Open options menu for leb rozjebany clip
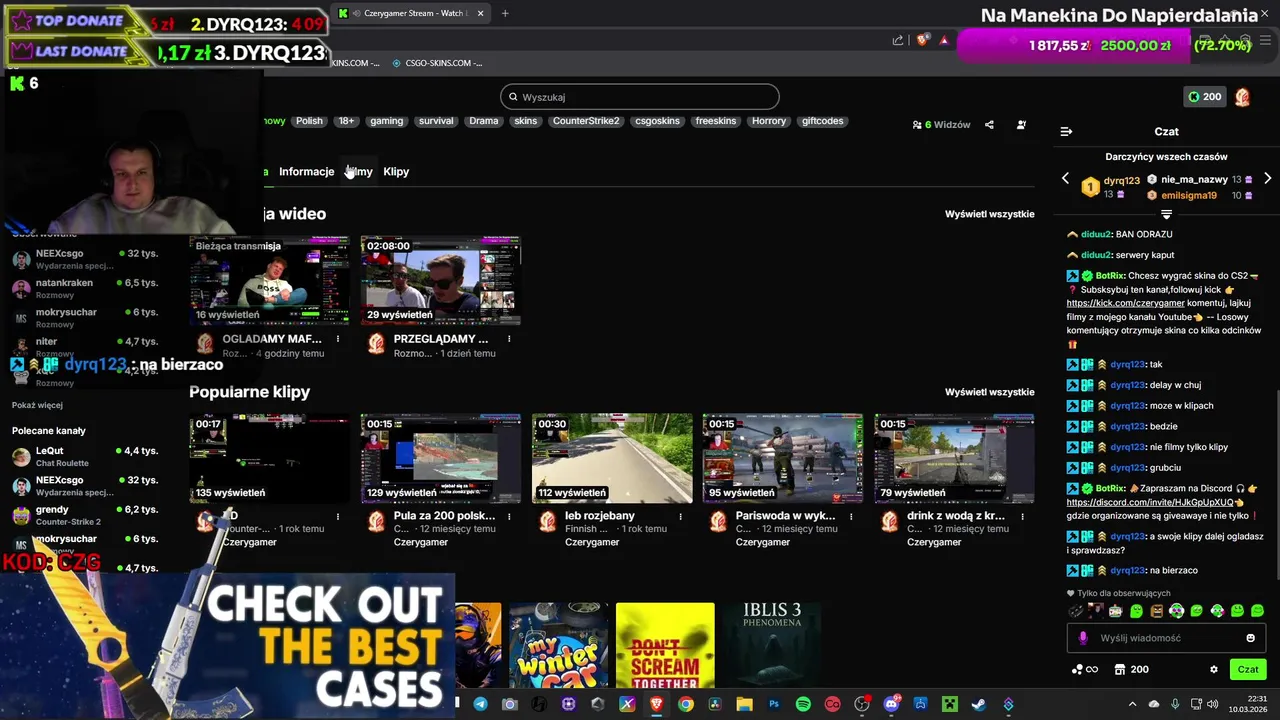Image resolution: width=1280 pixels, height=720 pixels. (680, 516)
